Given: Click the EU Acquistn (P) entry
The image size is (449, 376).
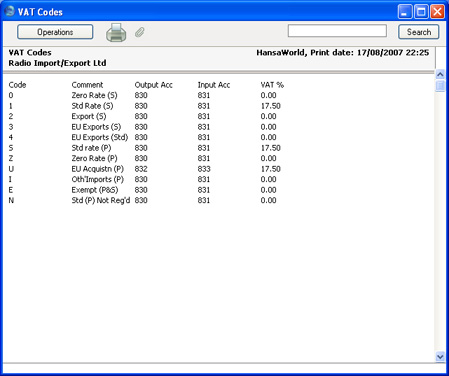Looking at the screenshot, I should pos(98,169).
